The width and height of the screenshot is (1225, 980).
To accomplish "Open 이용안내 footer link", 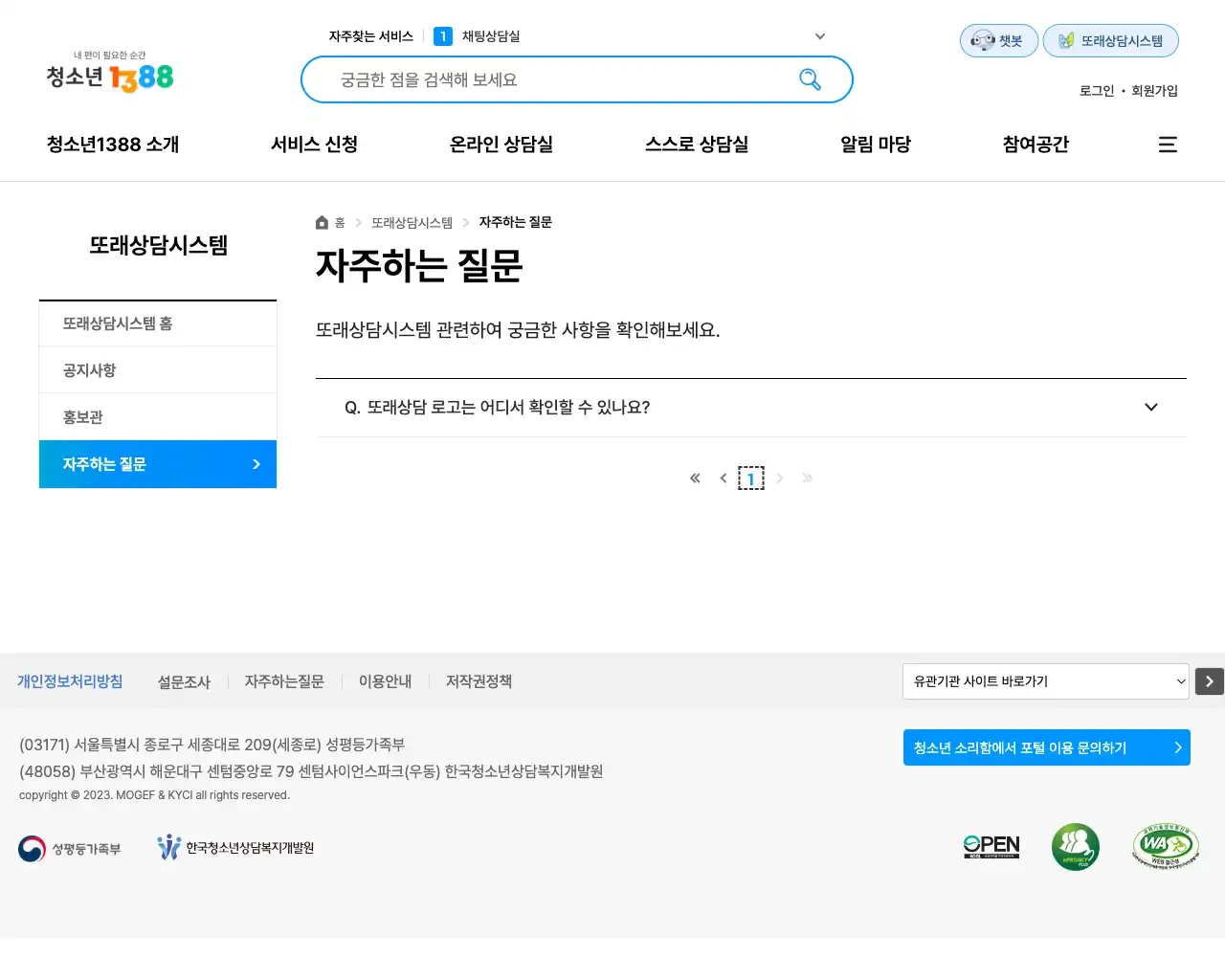I will click(385, 681).
